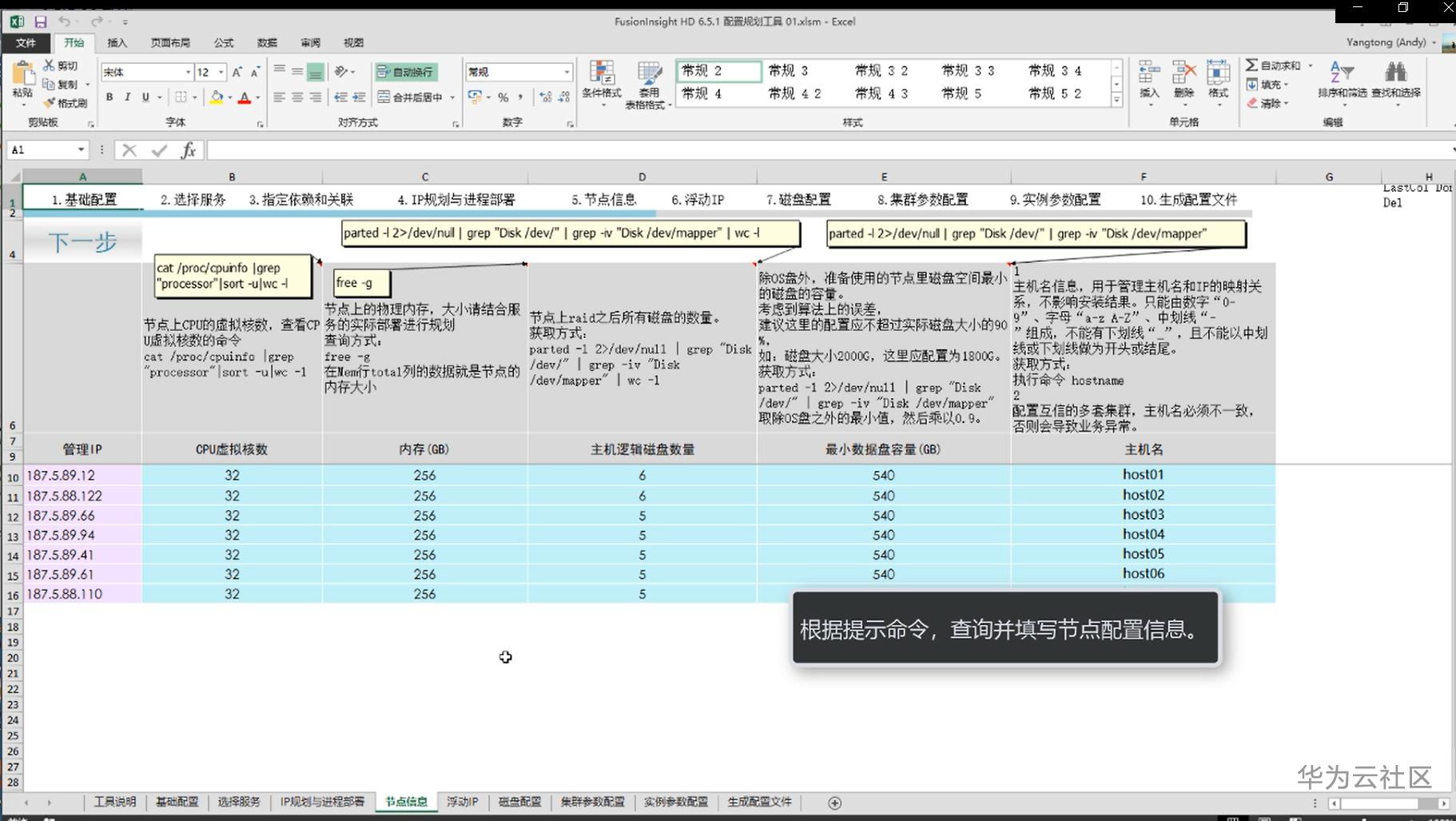
Task: Toggle middle vertical alignment
Action: (x=297, y=72)
